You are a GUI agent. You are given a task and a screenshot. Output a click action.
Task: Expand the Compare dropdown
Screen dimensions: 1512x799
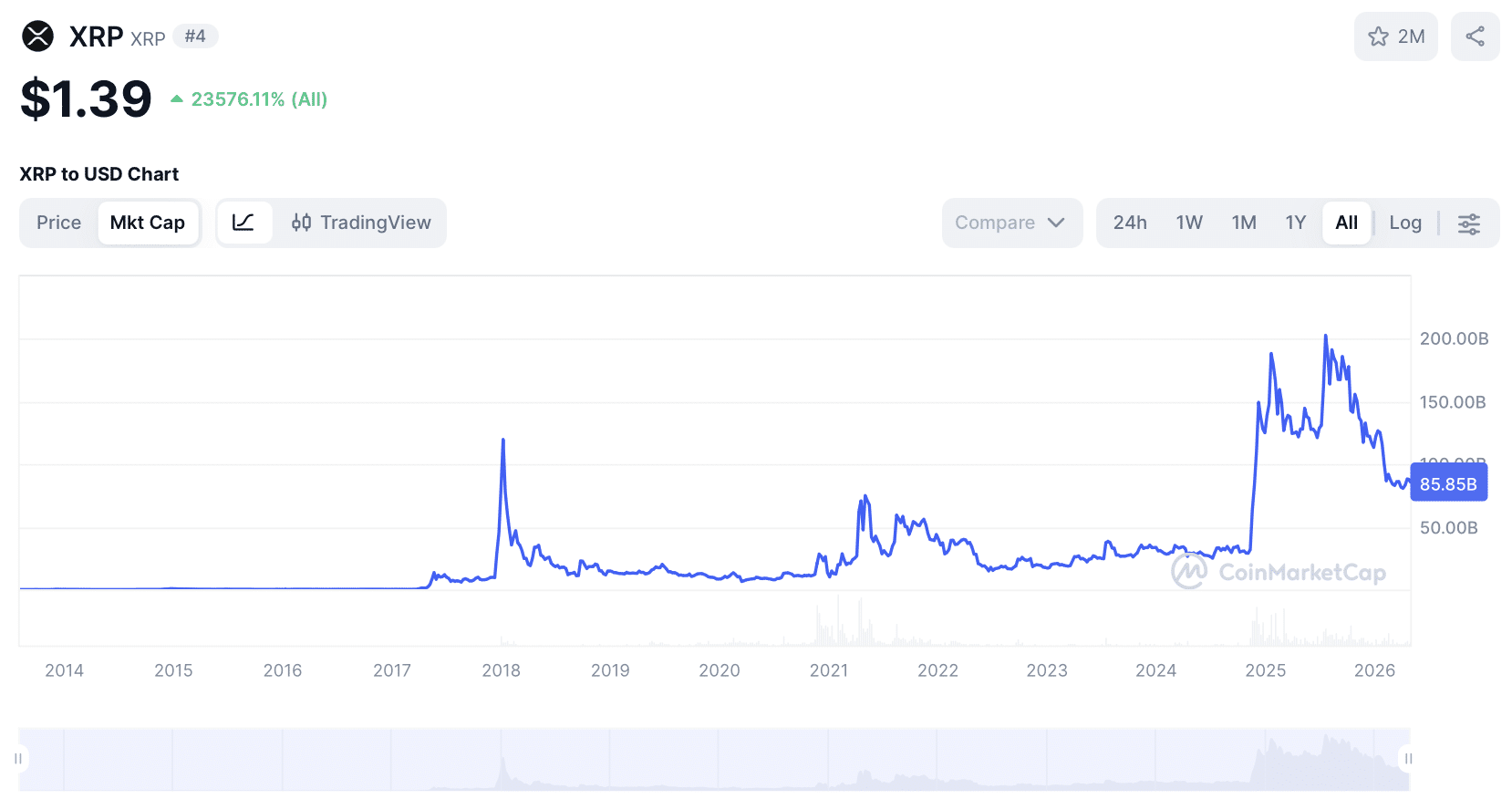coord(1011,223)
